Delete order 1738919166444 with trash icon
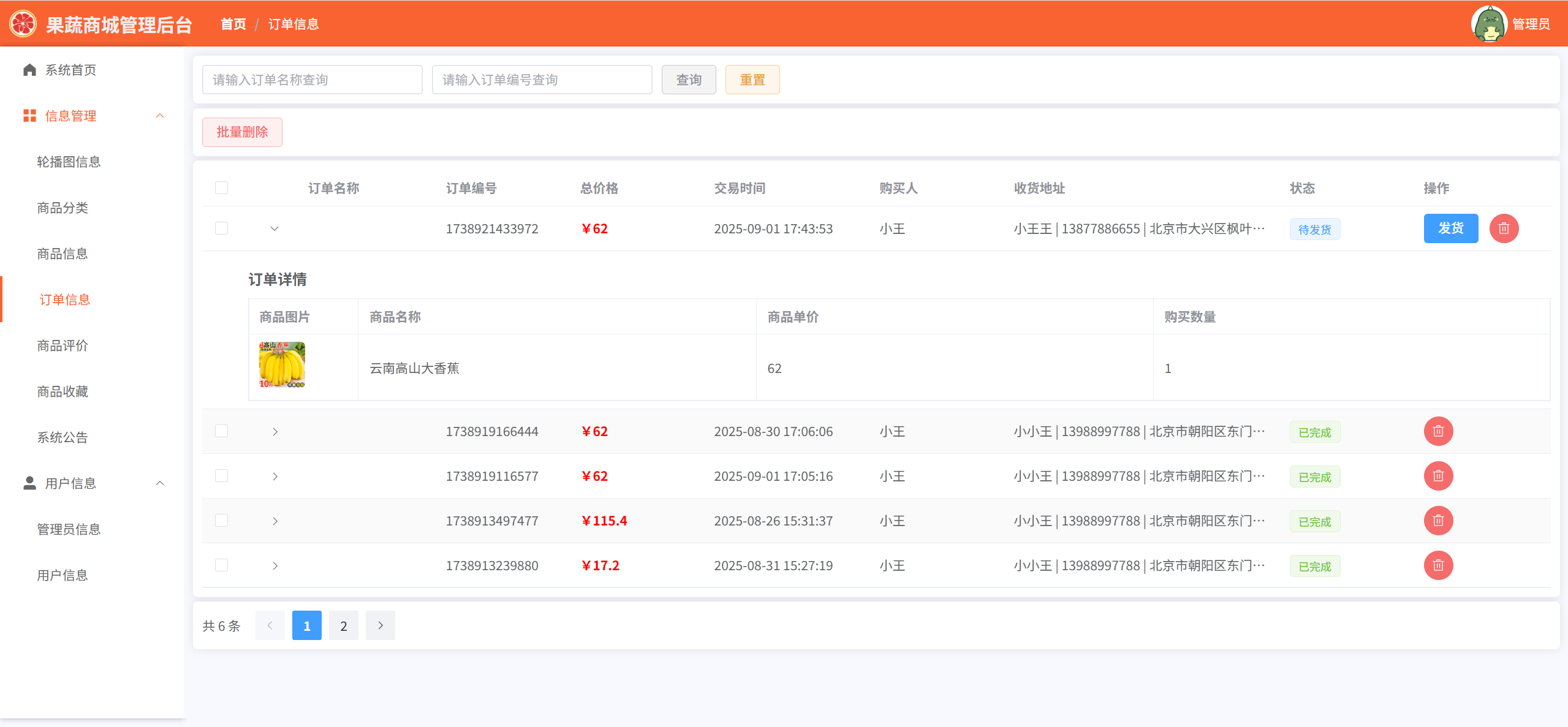The height and width of the screenshot is (727, 1568). 1438,431
